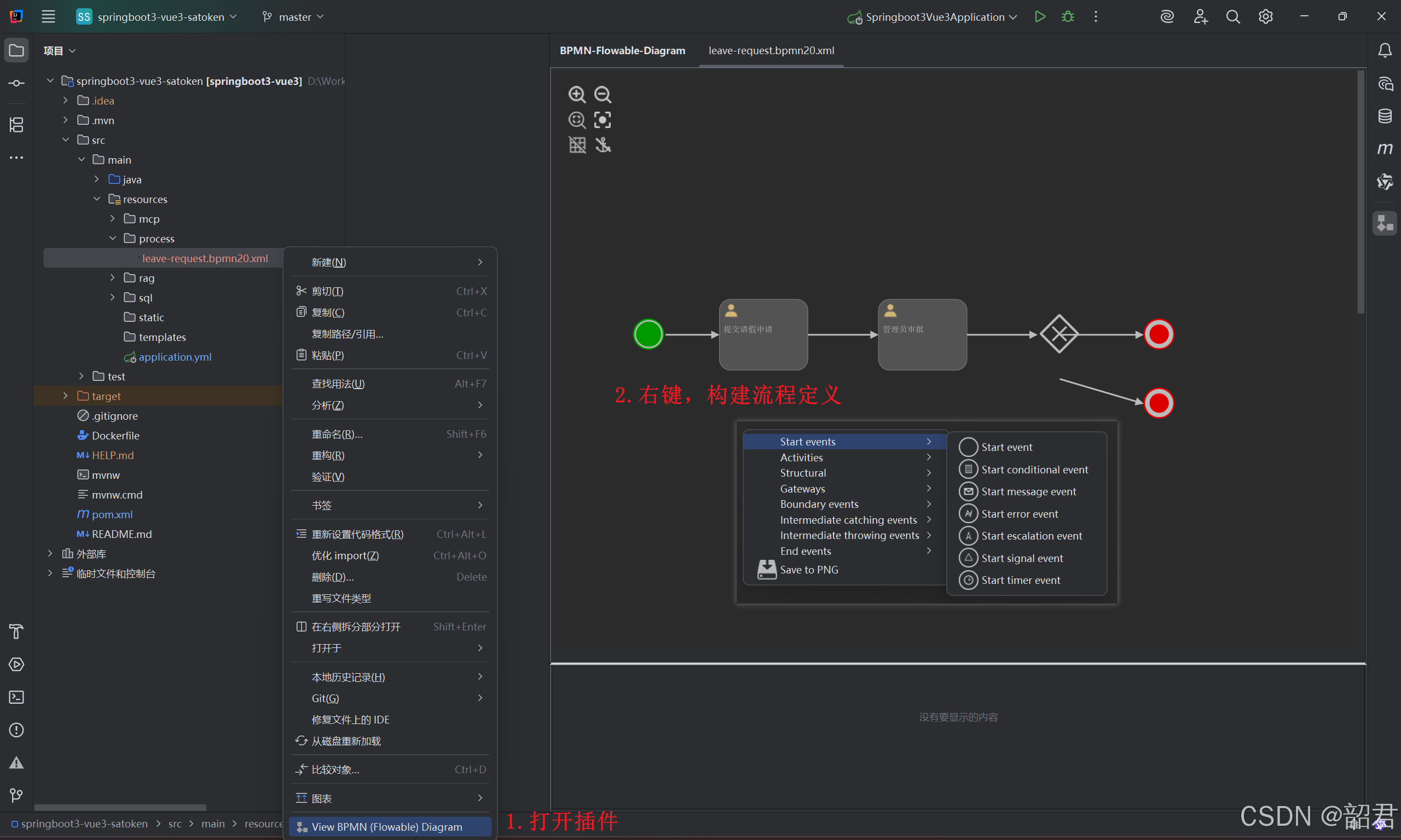1401x840 pixels.
Task: Toggle the grid display icon
Action: tap(577, 145)
